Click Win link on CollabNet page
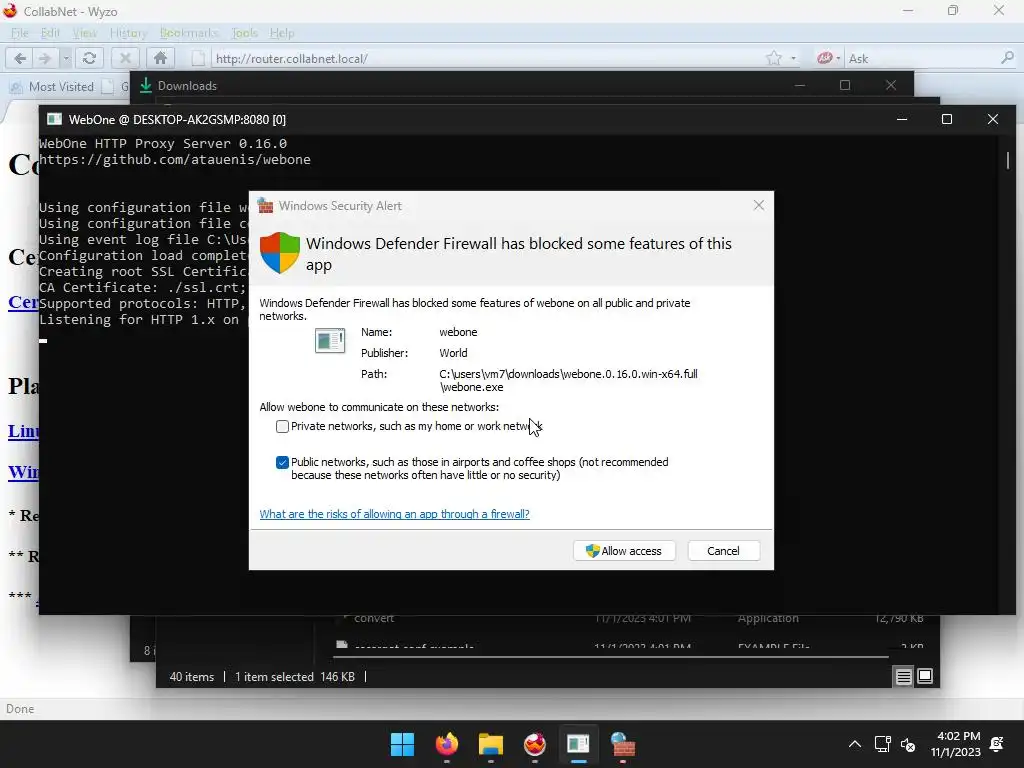Screen dimensions: 1024x768 point(24,472)
